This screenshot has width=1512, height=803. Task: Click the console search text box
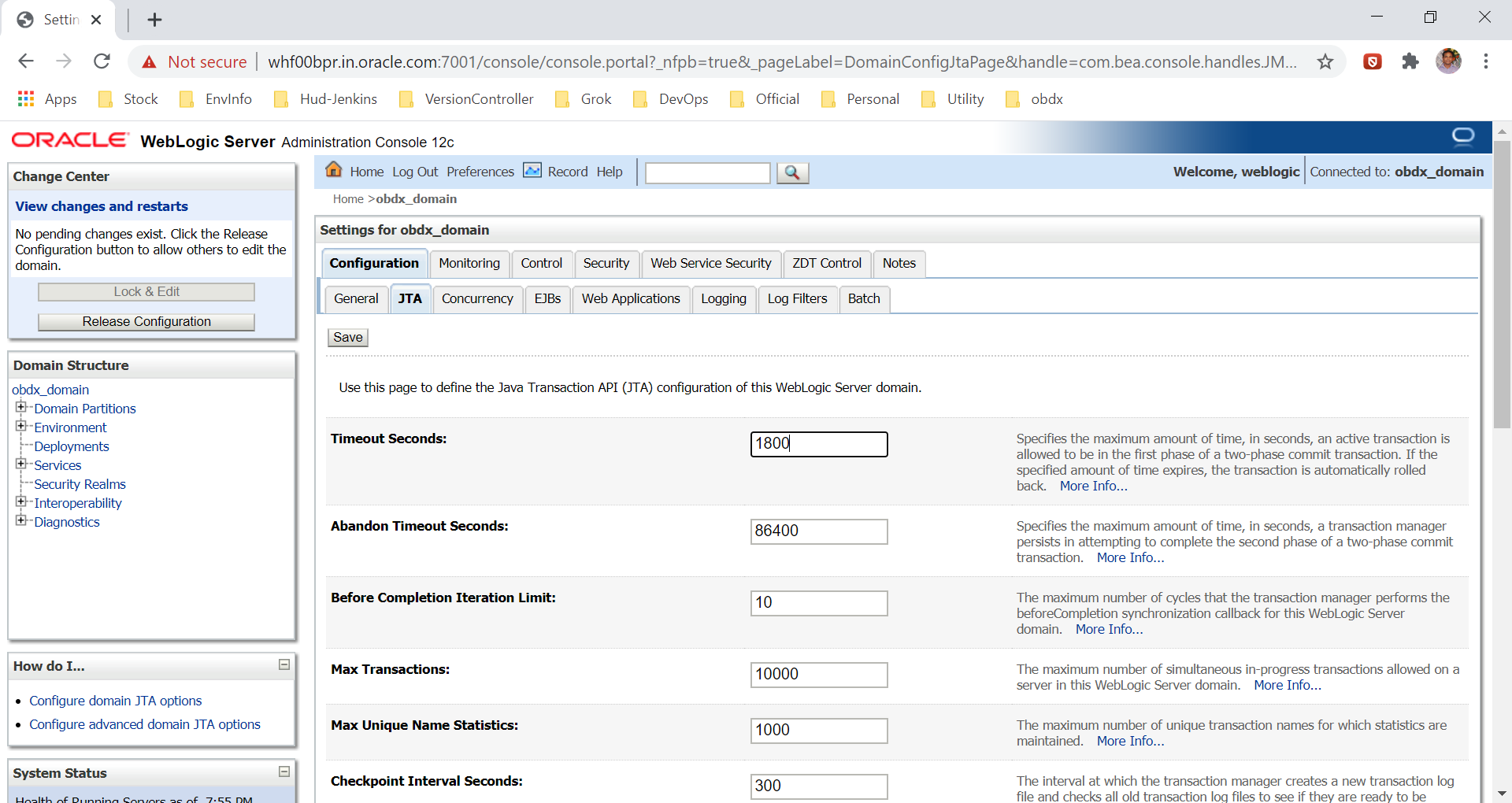coord(708,172)
